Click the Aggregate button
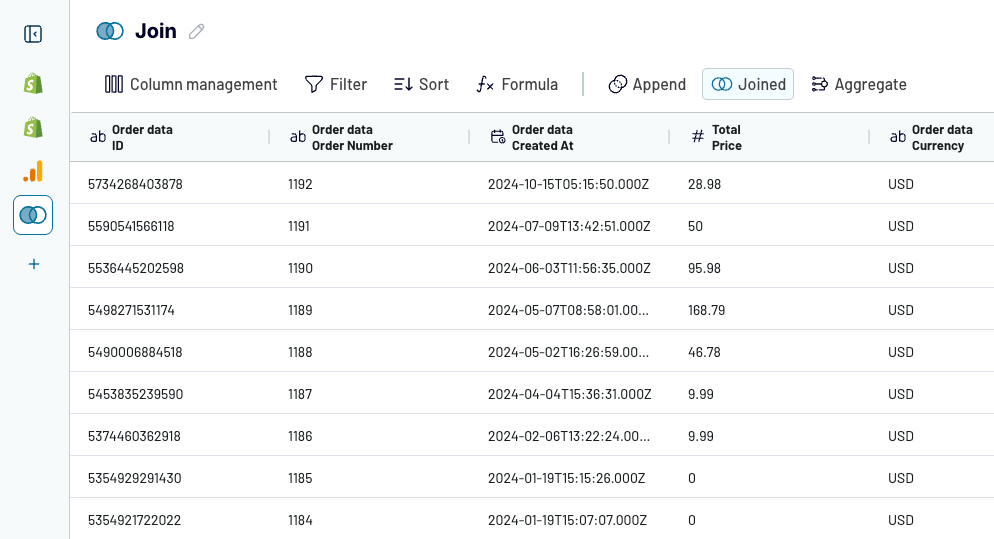 click(859, 84)
